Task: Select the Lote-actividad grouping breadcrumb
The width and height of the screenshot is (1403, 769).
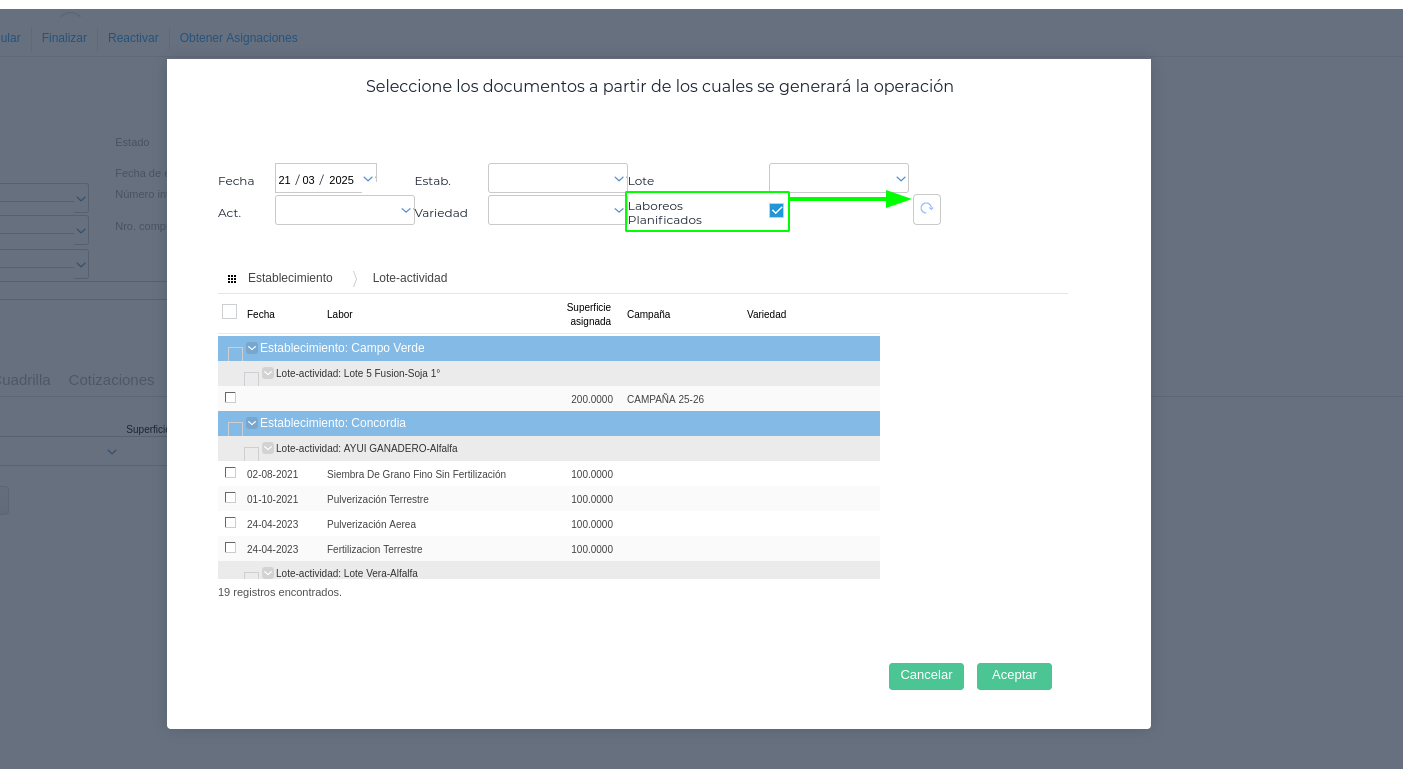Action: coord(409,278)
